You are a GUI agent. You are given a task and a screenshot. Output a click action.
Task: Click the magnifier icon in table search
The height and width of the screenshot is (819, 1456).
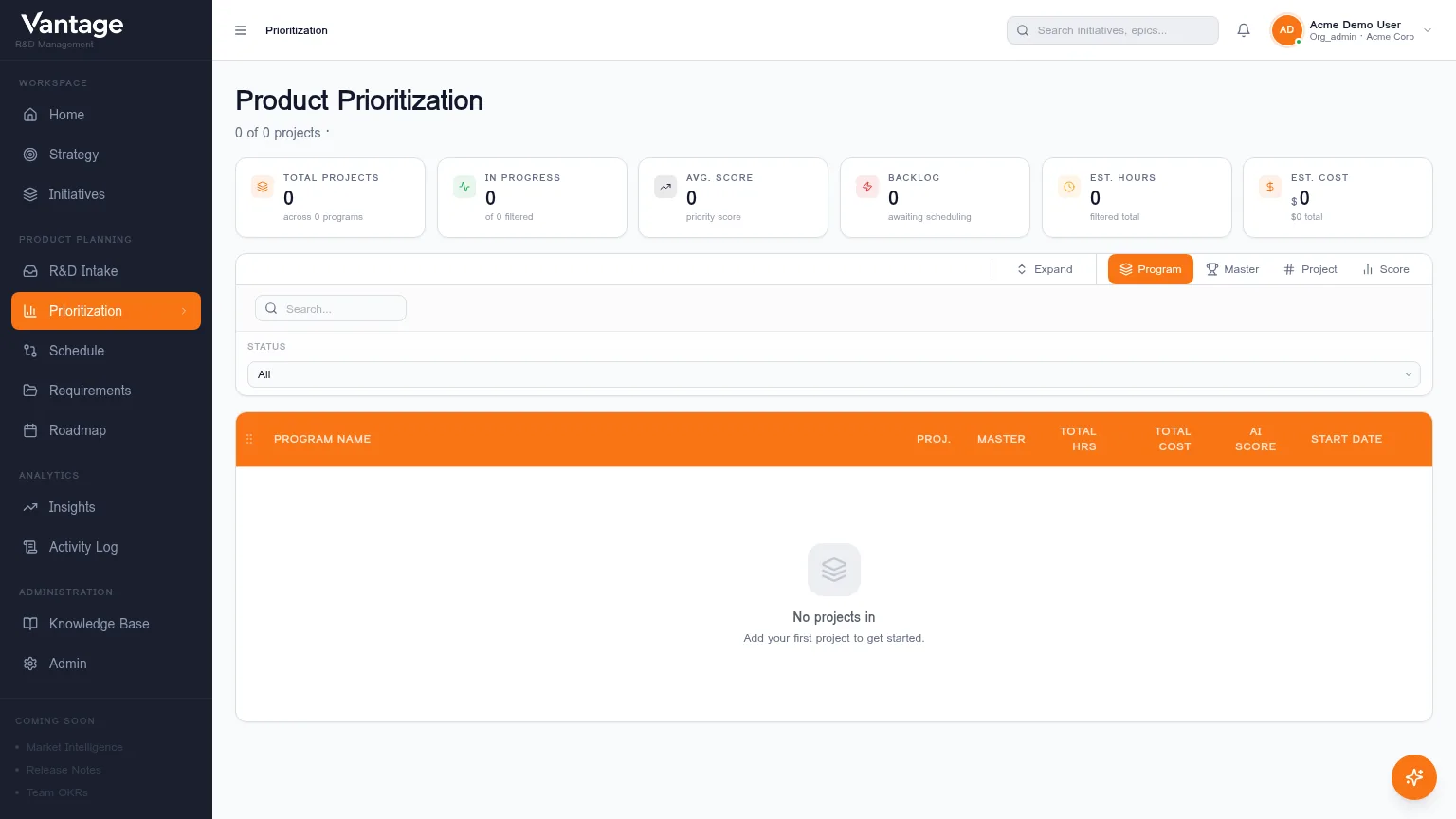pos(271,308)
